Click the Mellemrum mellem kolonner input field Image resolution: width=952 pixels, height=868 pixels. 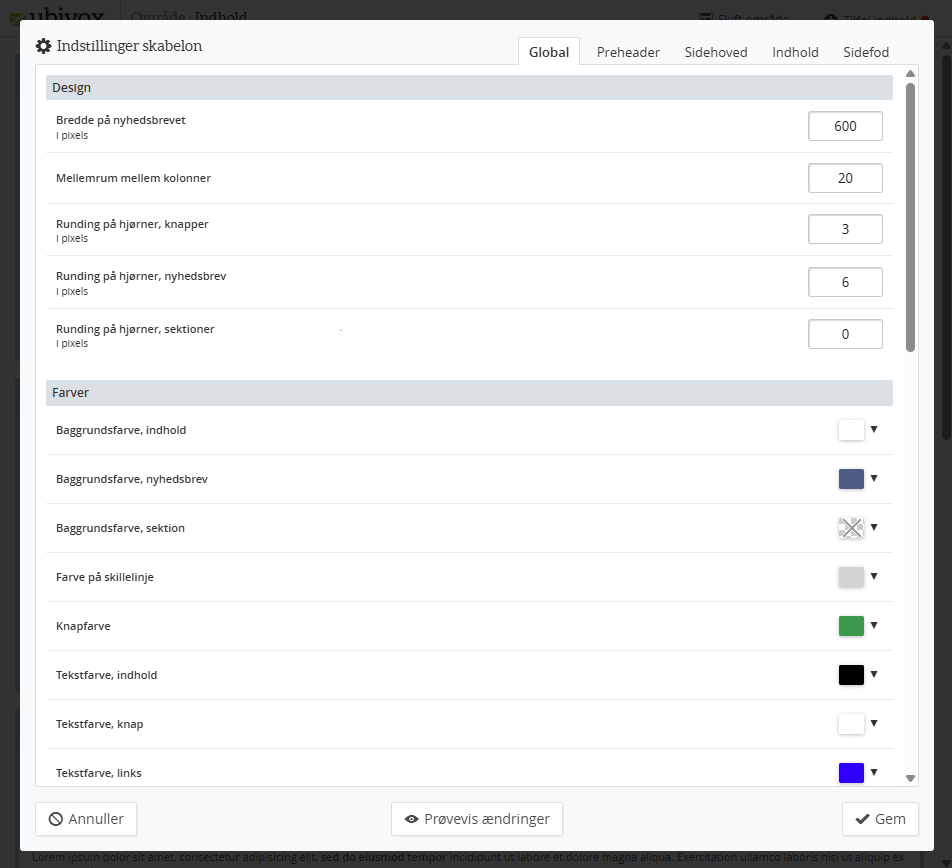click(845, 178)
